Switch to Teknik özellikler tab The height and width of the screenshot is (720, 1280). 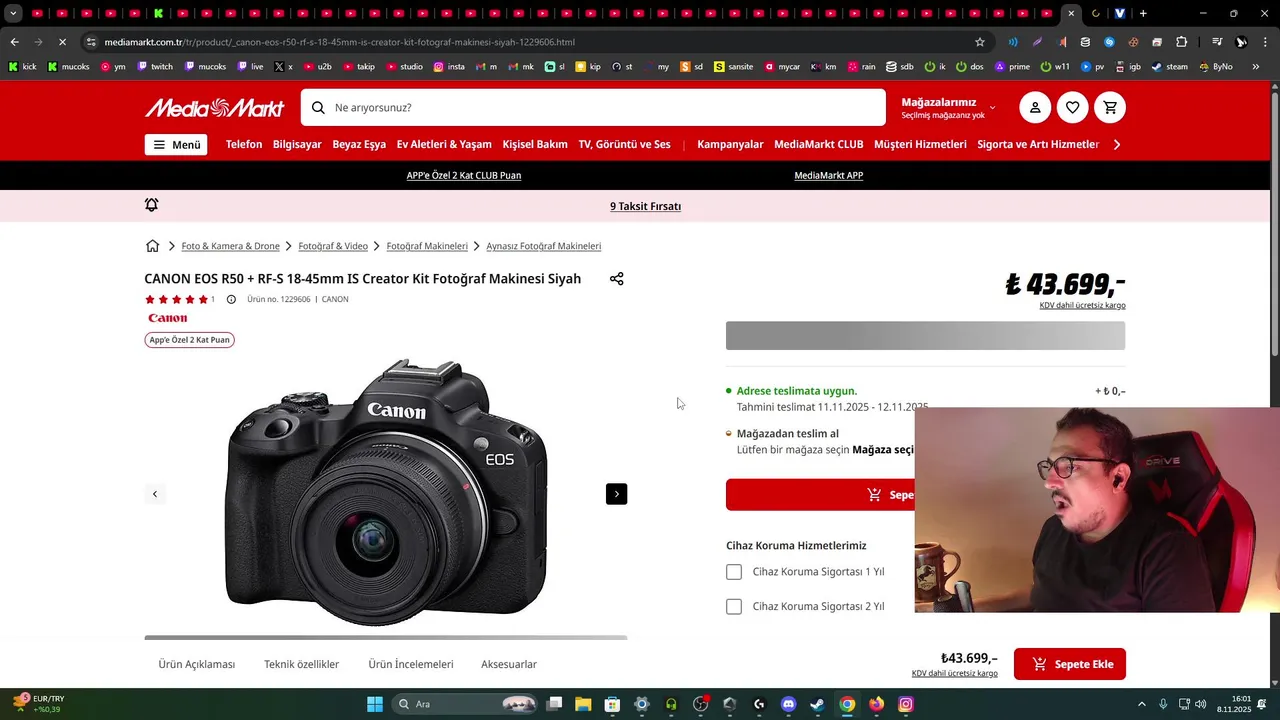pyautogui.click(x=302, y=664)
